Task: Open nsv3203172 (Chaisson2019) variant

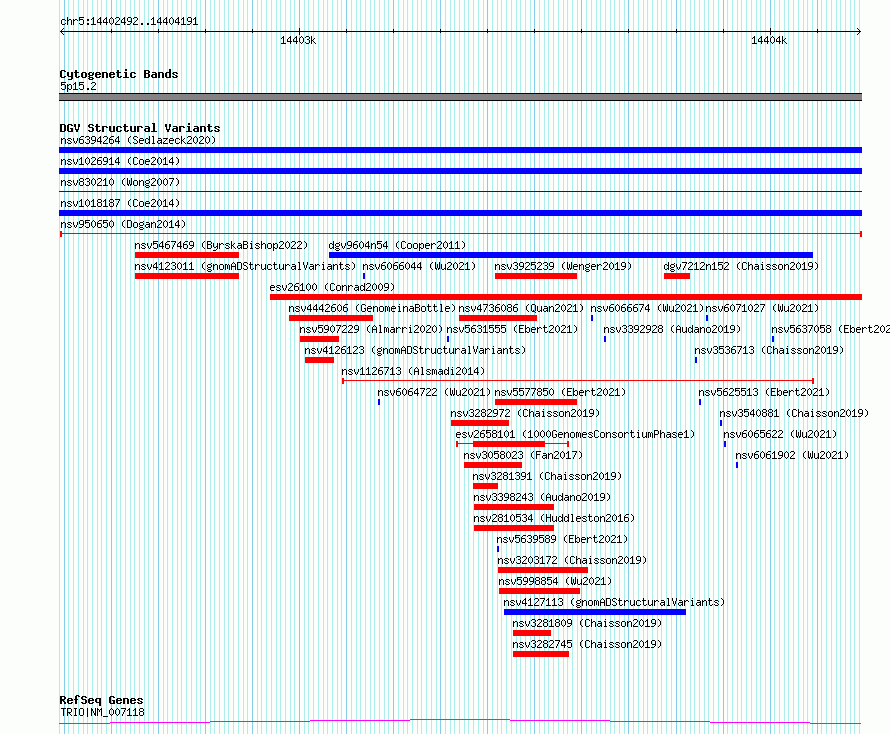Action: (572, 560)
